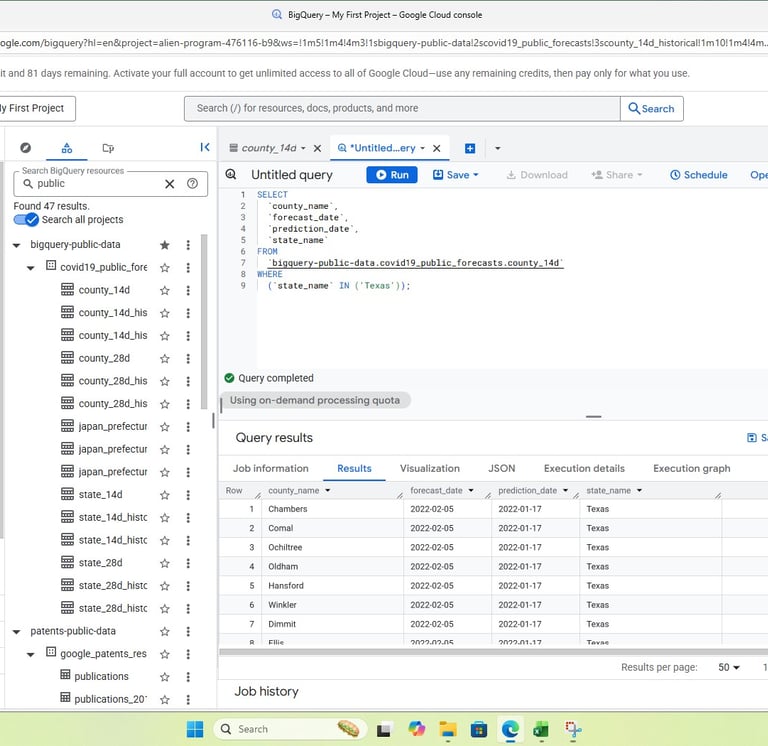Viewport: 768px width, 746px height.
Task: Collapse the bigquery-public-data project tree
Action: pyautogui.click(x=16, y=245)
